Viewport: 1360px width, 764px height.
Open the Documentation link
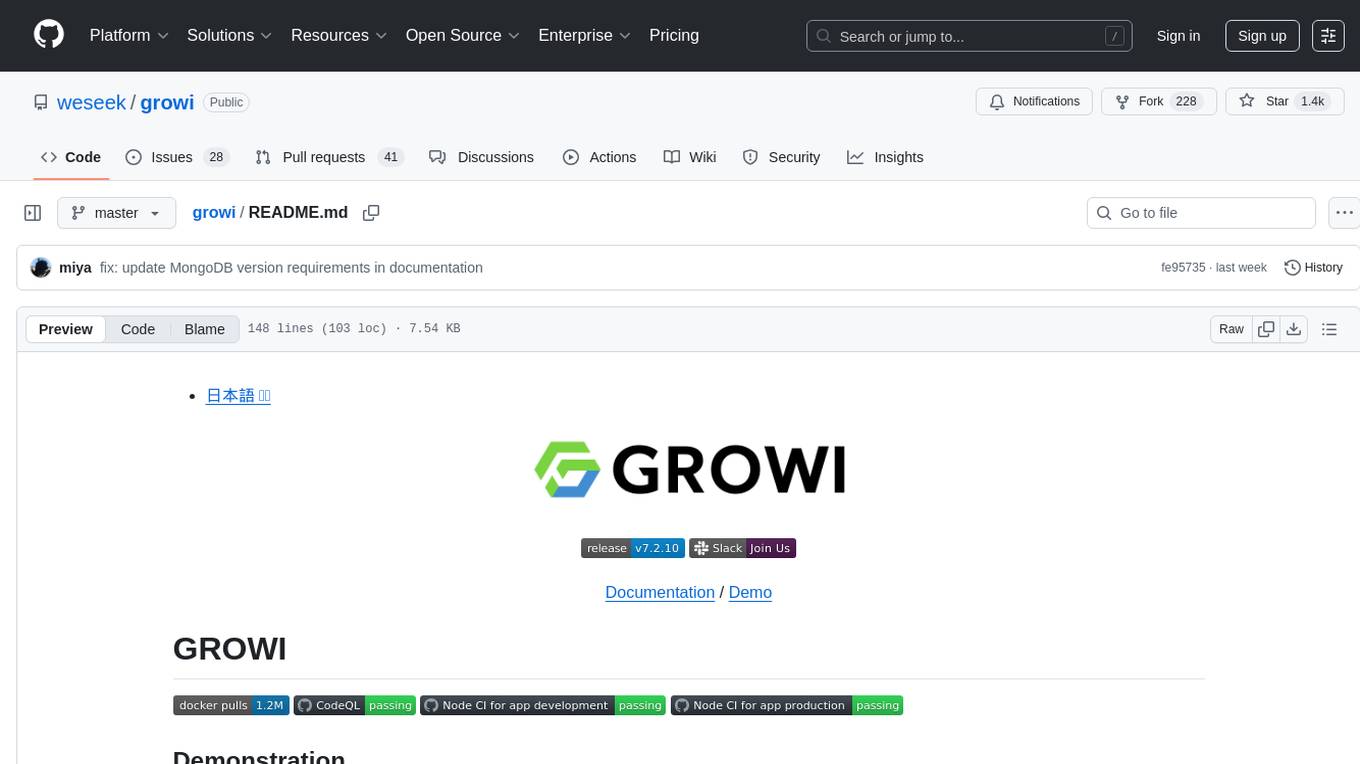pos(660,592)
